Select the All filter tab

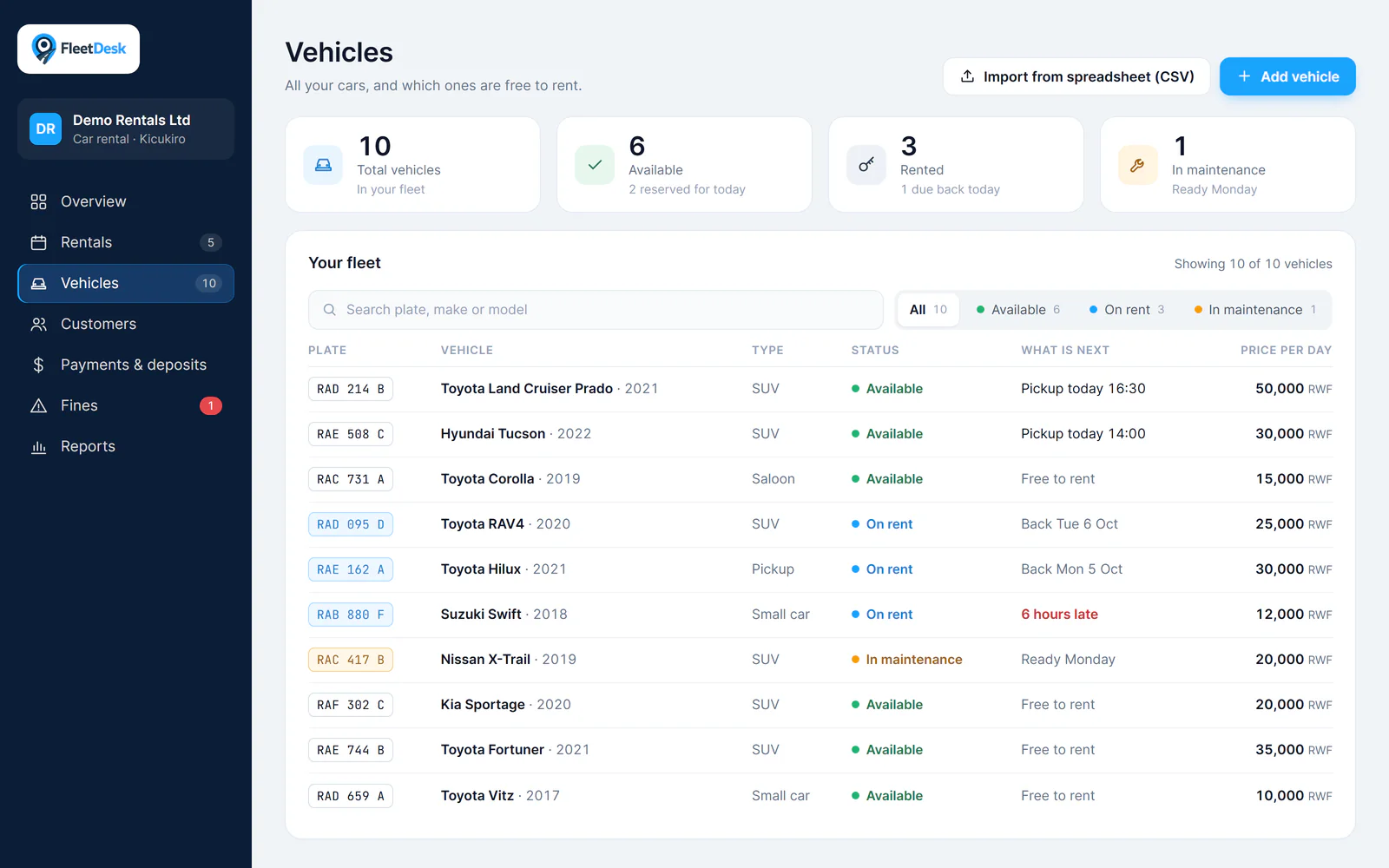tap(928, 310)
